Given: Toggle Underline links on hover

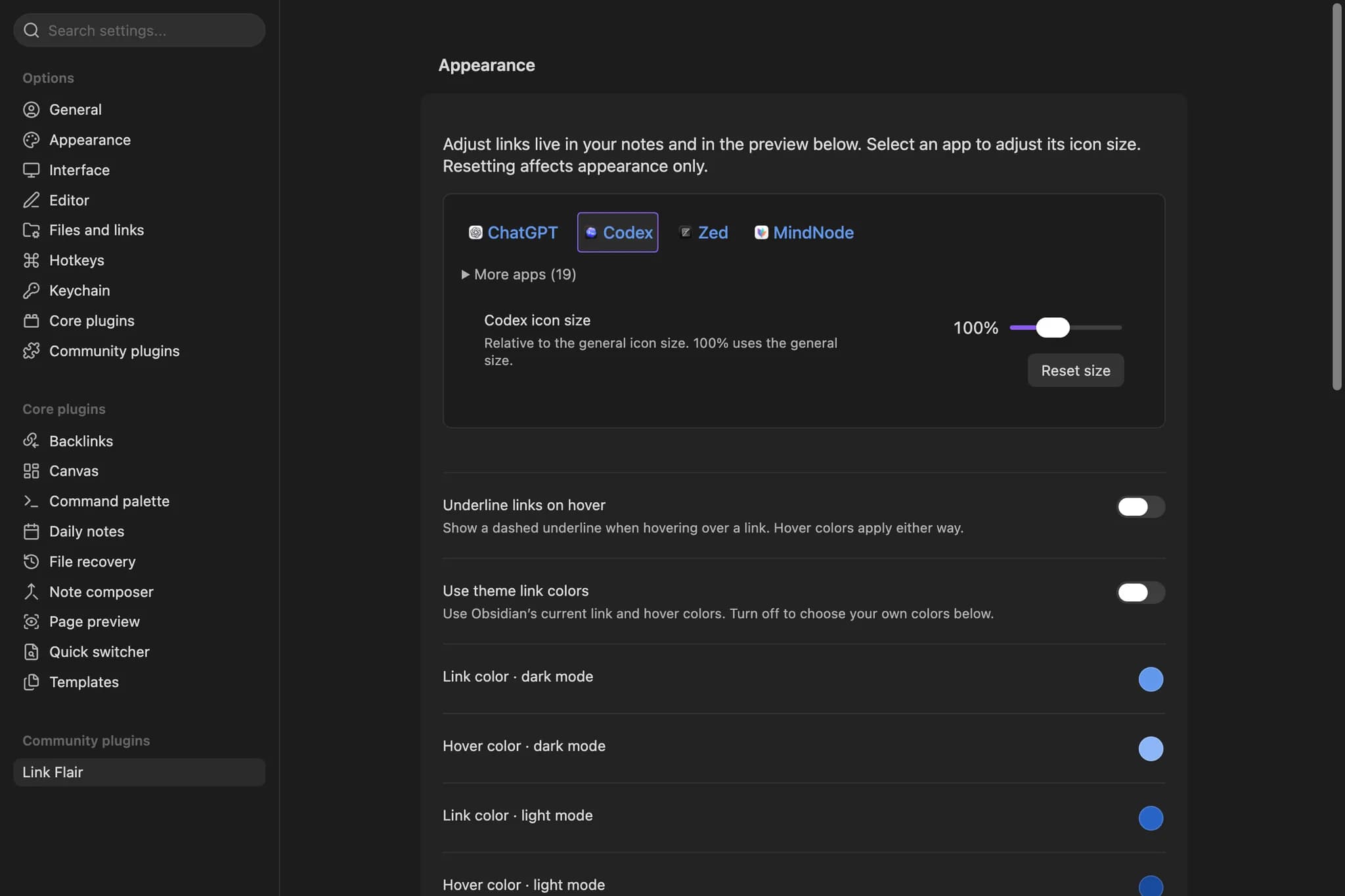Looking at the screenshot, I should 1141,507.
